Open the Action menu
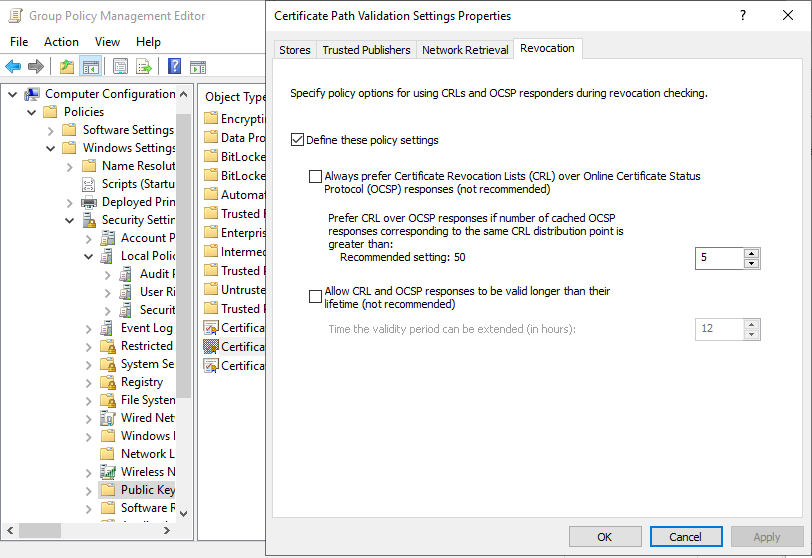Image resolution: width=812 pixels, height=558 pixels. coord(61,42)
